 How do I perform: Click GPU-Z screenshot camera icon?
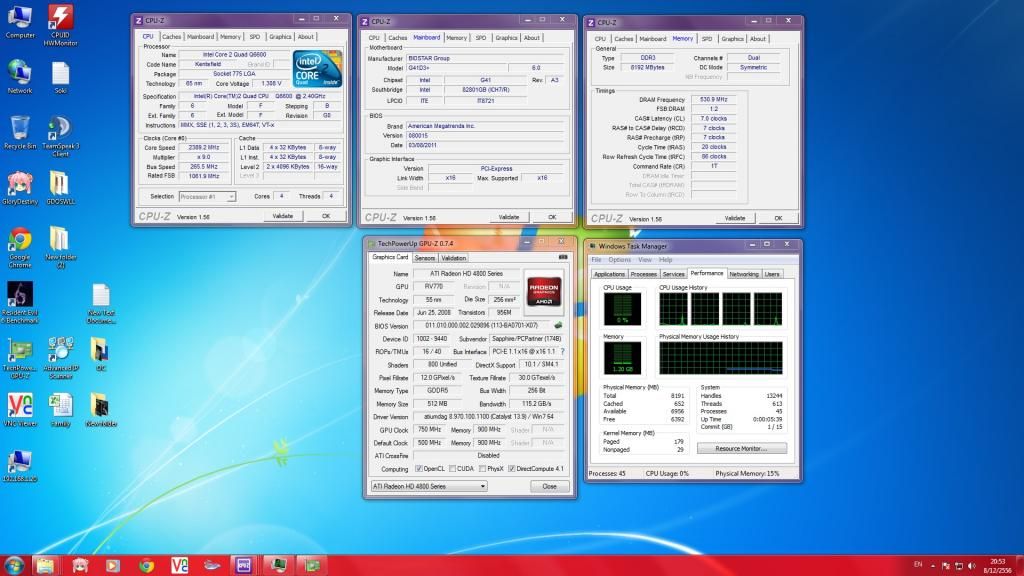coord(563,257)
